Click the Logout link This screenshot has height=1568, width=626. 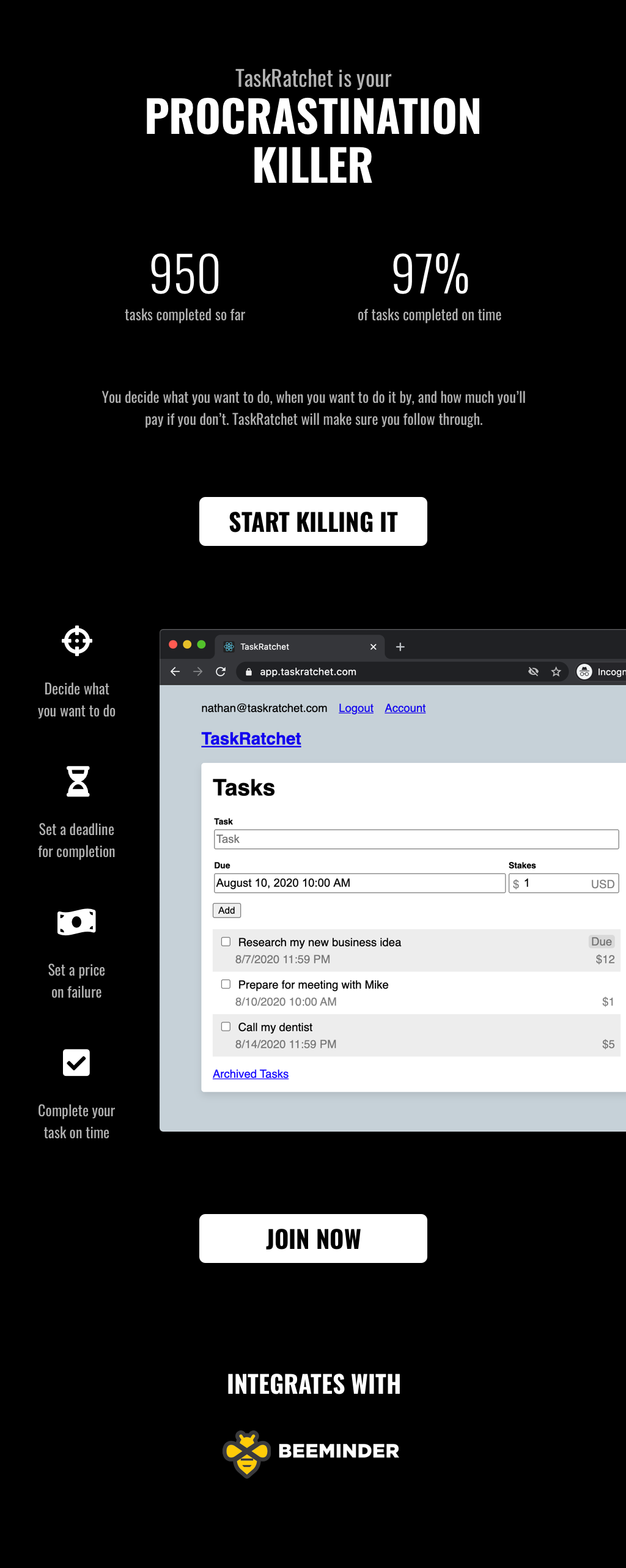(x=356, y=708)
